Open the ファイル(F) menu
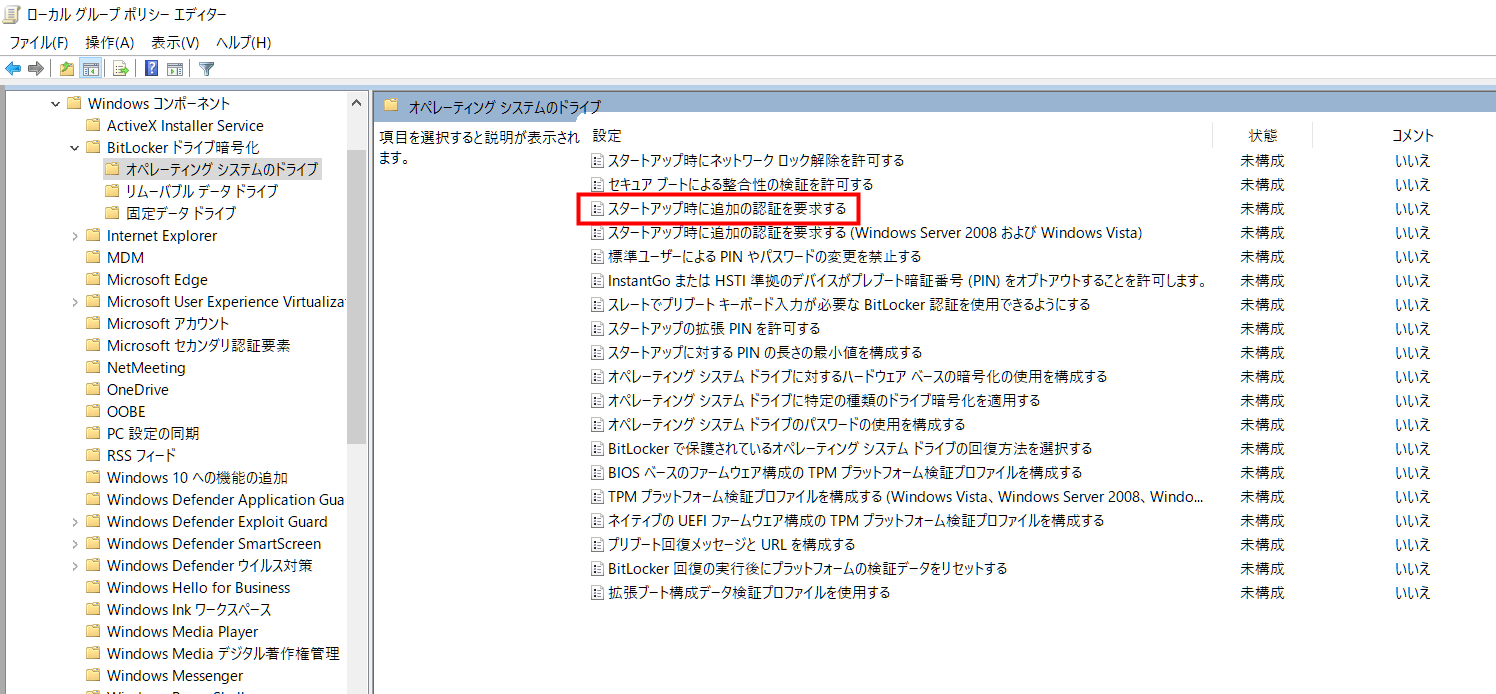 38,42
